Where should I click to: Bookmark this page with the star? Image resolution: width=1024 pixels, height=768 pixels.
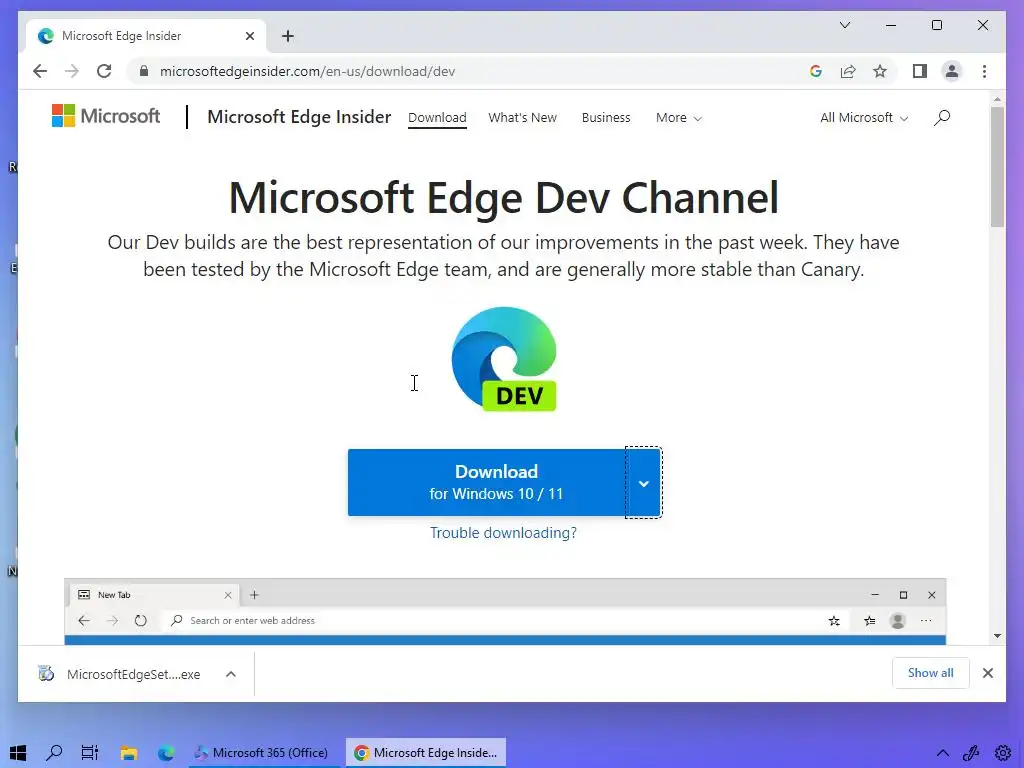click(x=880, y=71)
